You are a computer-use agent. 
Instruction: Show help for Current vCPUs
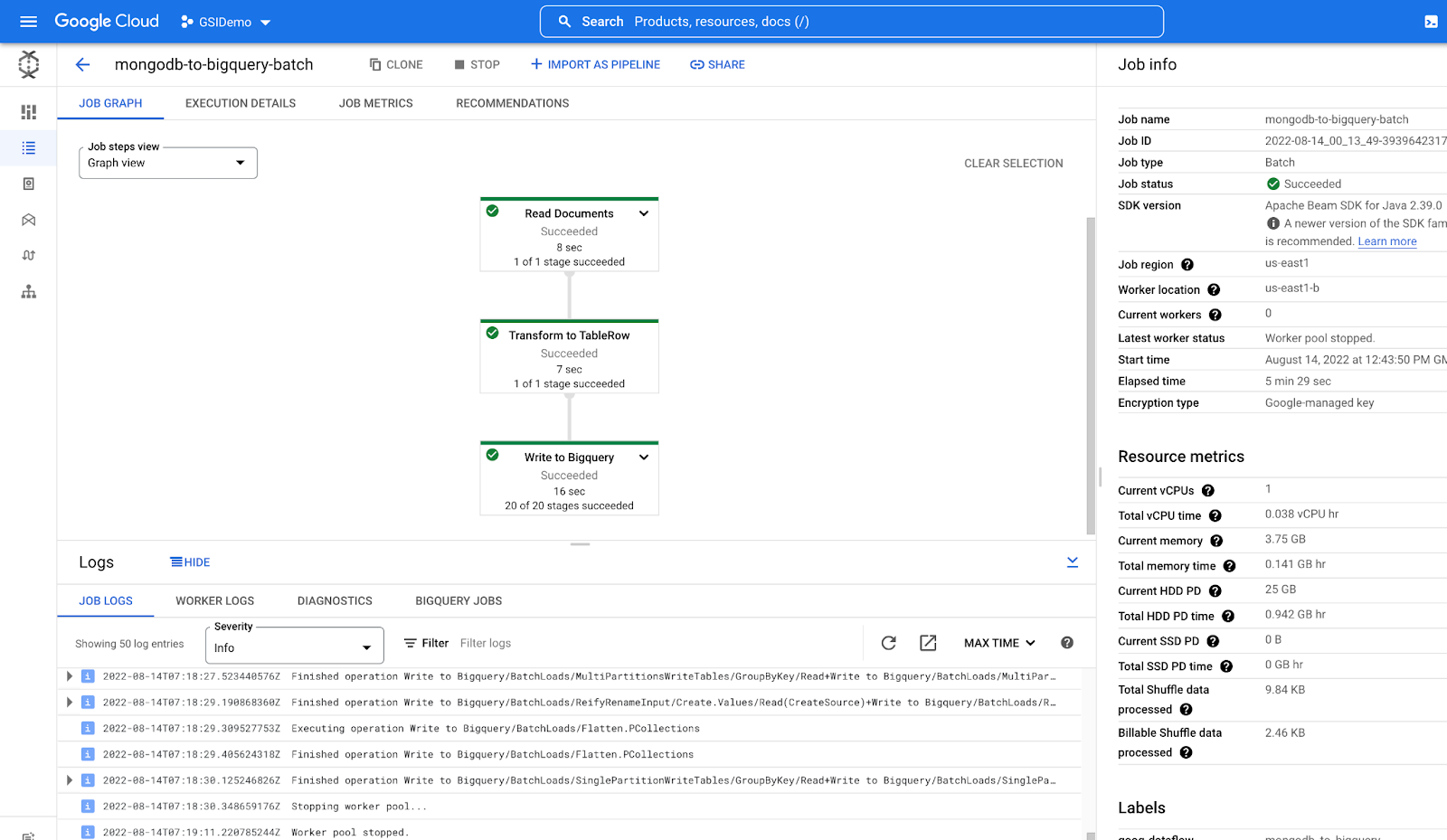[1208, 491]
